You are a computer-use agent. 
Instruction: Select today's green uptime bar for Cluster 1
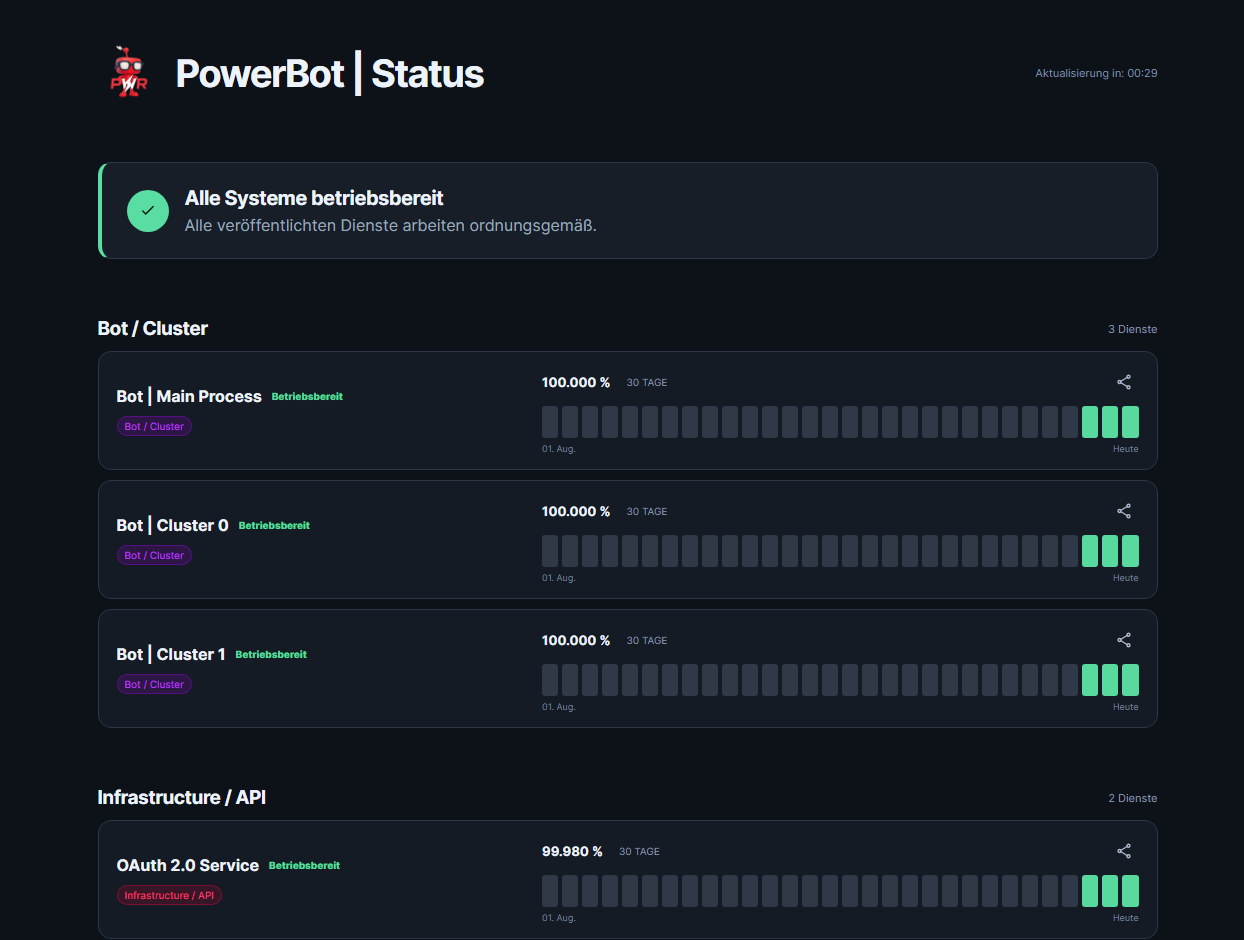(x=1130, y=680)
